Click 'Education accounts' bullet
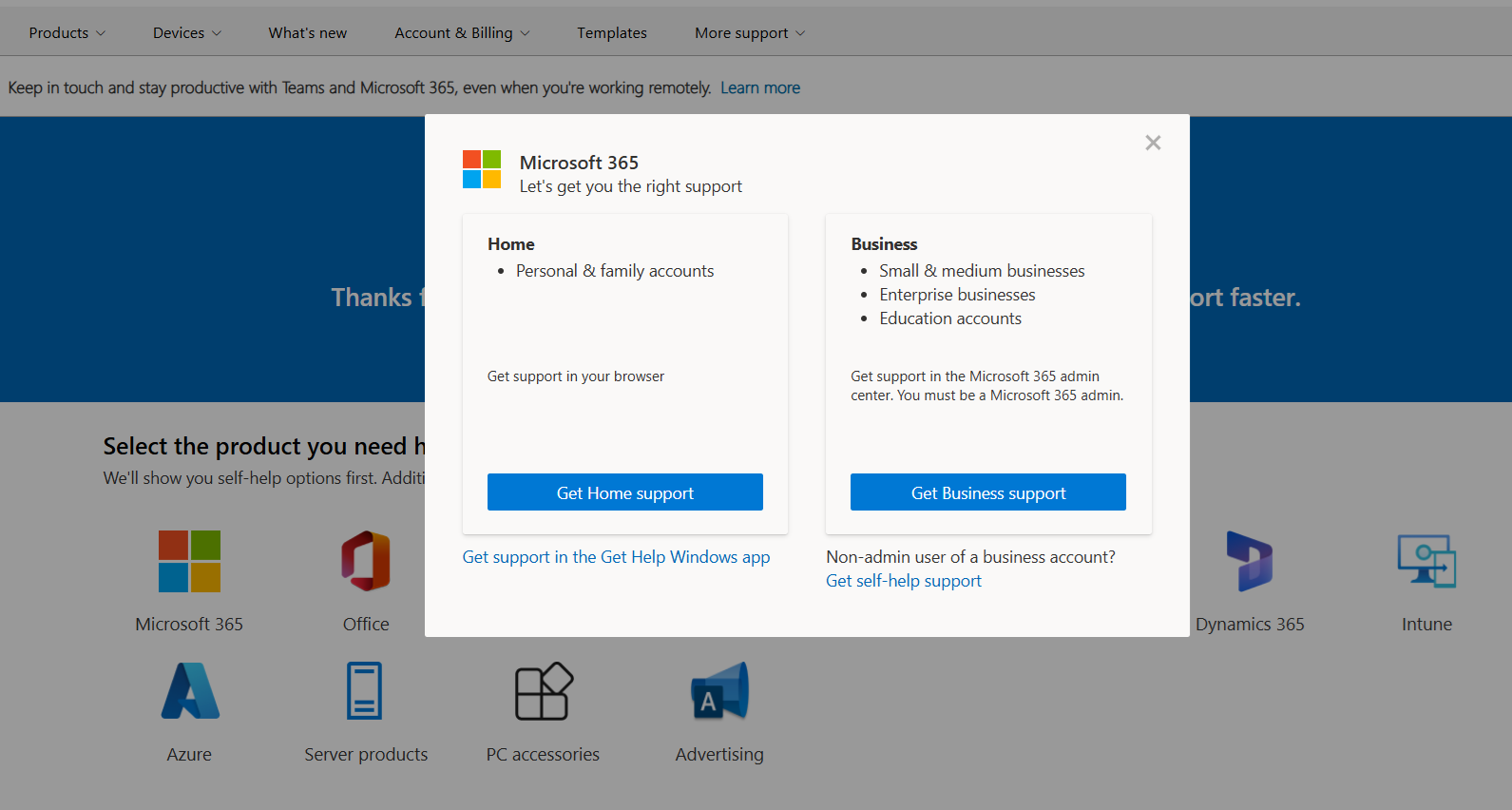Image resolution: width=1512 pixels, height=810 pixels. (950, 318)
